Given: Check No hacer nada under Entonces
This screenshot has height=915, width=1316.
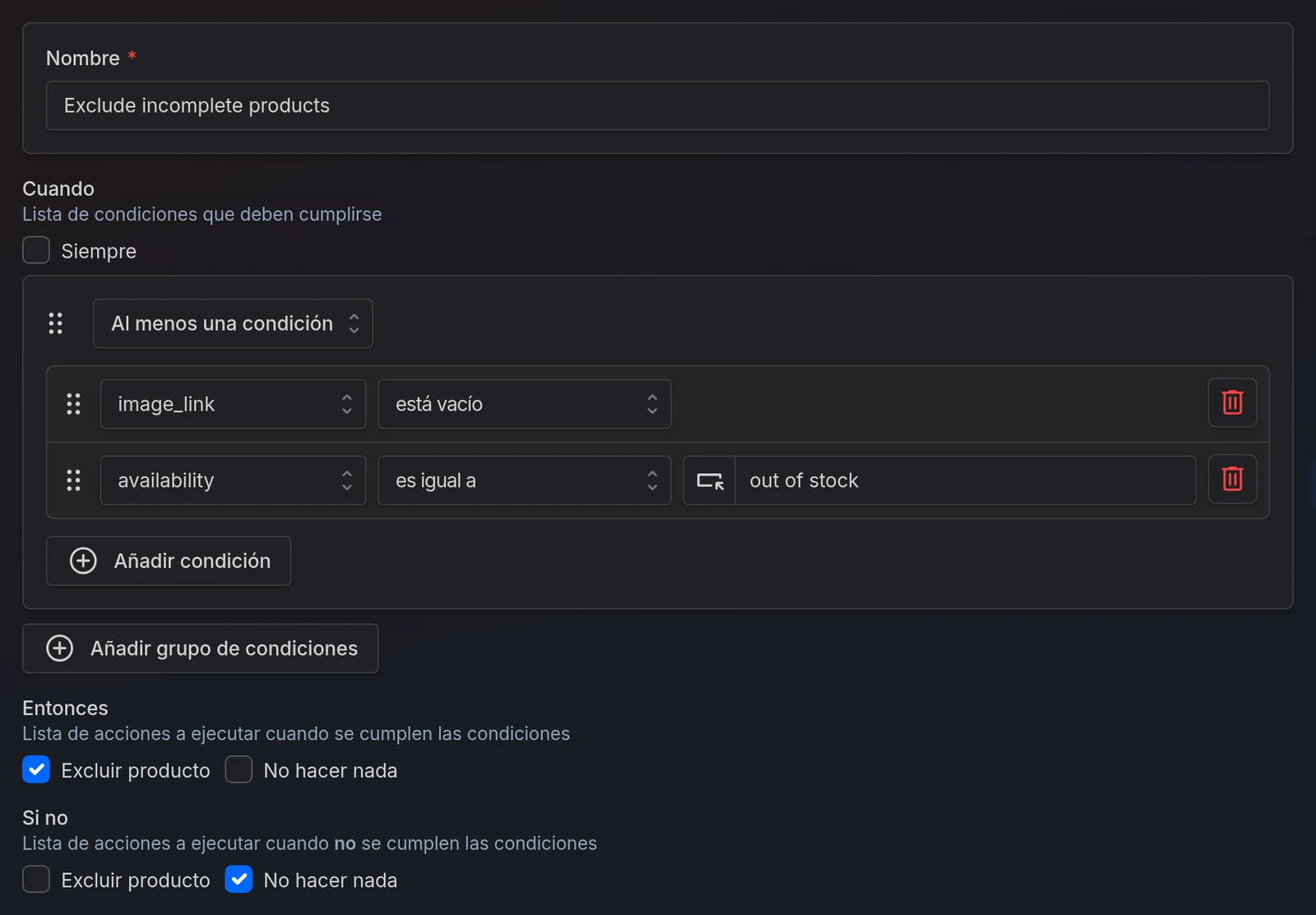Looking at the screenshot, I should pos(239,769).
